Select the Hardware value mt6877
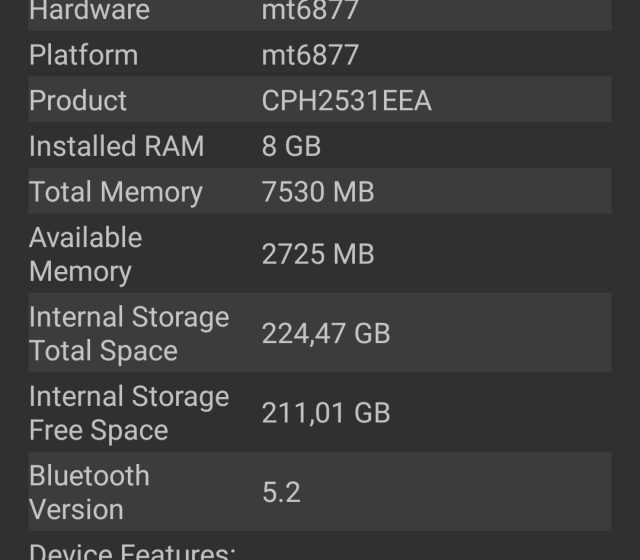 pyautogui.click(x=310, y=11)
